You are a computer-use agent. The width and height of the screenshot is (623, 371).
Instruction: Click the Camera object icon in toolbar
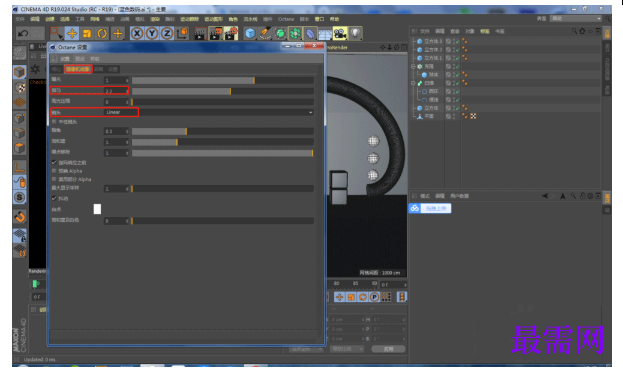pyautogui.click(x=340, y=33)
